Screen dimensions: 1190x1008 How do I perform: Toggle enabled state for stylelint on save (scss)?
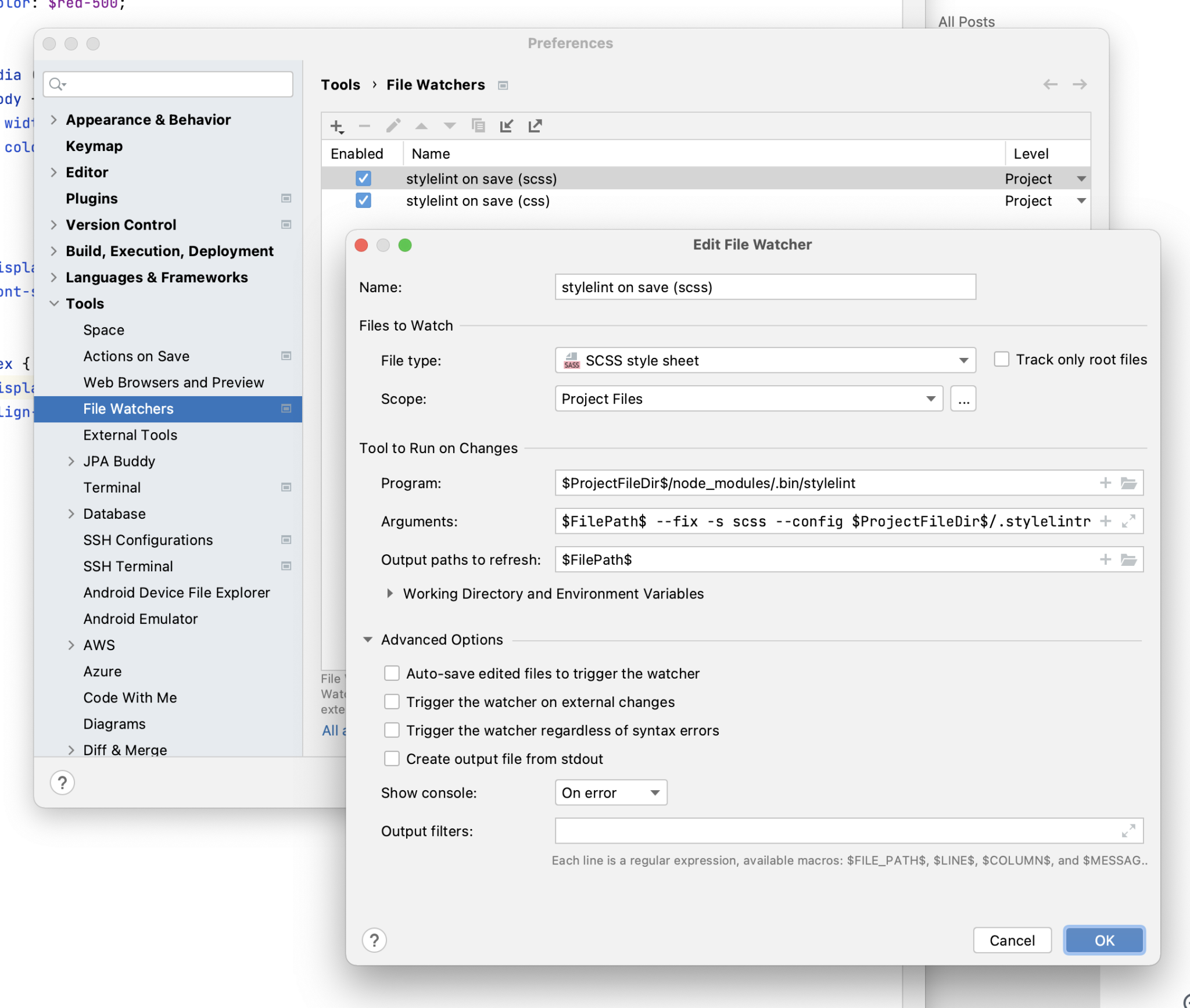point(363,178)
